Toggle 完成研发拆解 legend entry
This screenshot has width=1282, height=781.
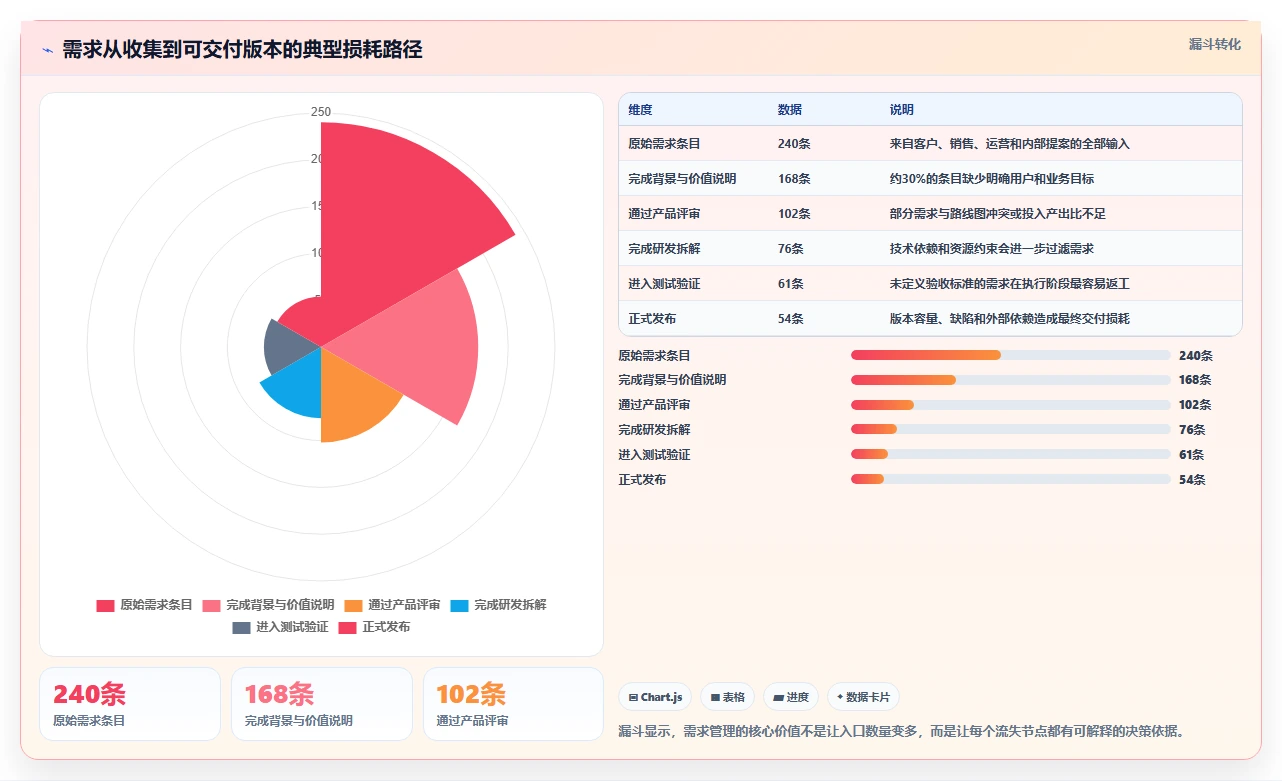(x=499, y=605)
